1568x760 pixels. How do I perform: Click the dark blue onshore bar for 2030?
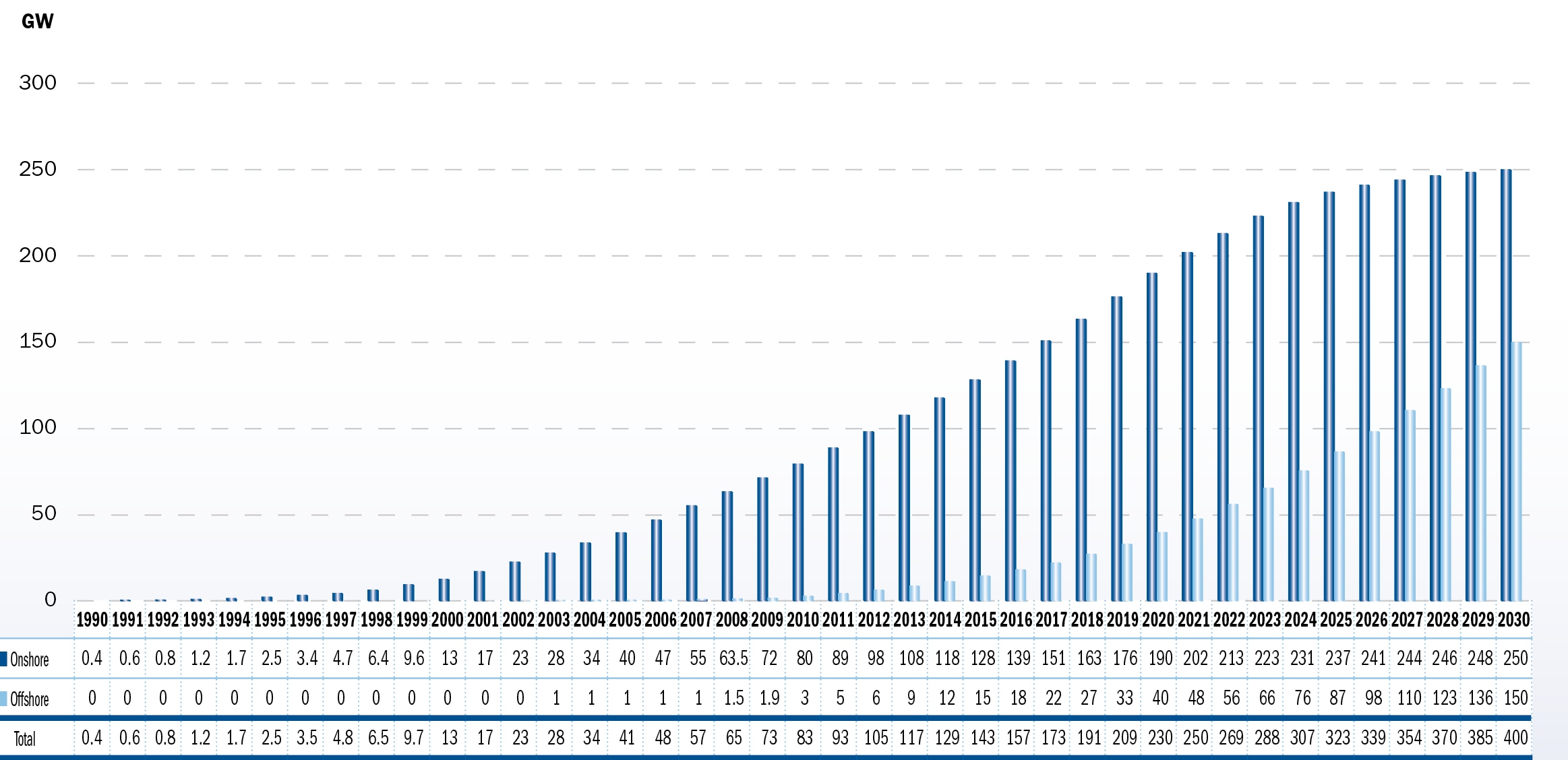[x=1506, y=385]
